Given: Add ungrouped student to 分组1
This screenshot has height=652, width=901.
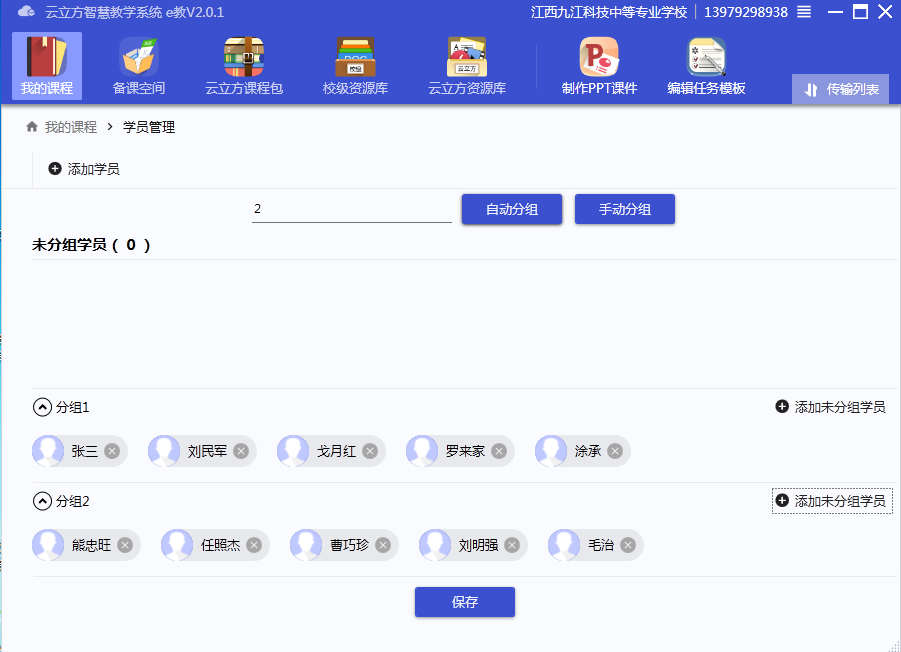Looking at the screenshot, I should 830,407.
